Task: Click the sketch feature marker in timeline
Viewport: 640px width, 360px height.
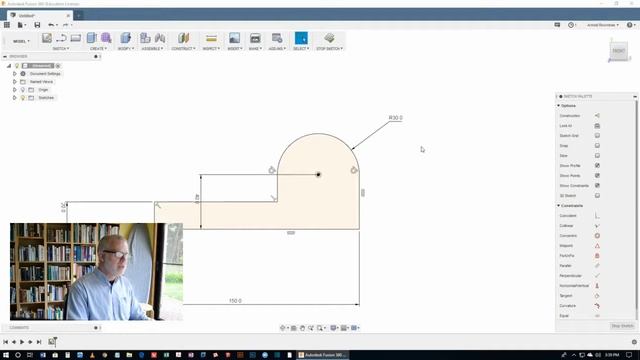Action: pos(52,341)
